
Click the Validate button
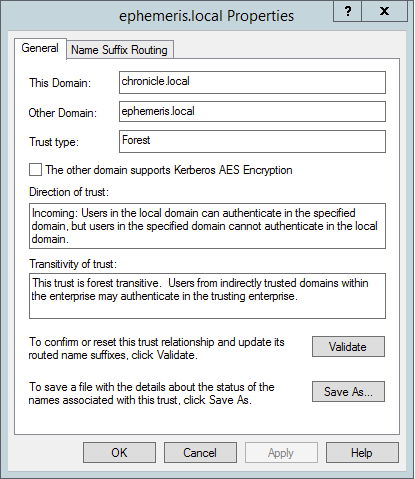pos(348,347)
